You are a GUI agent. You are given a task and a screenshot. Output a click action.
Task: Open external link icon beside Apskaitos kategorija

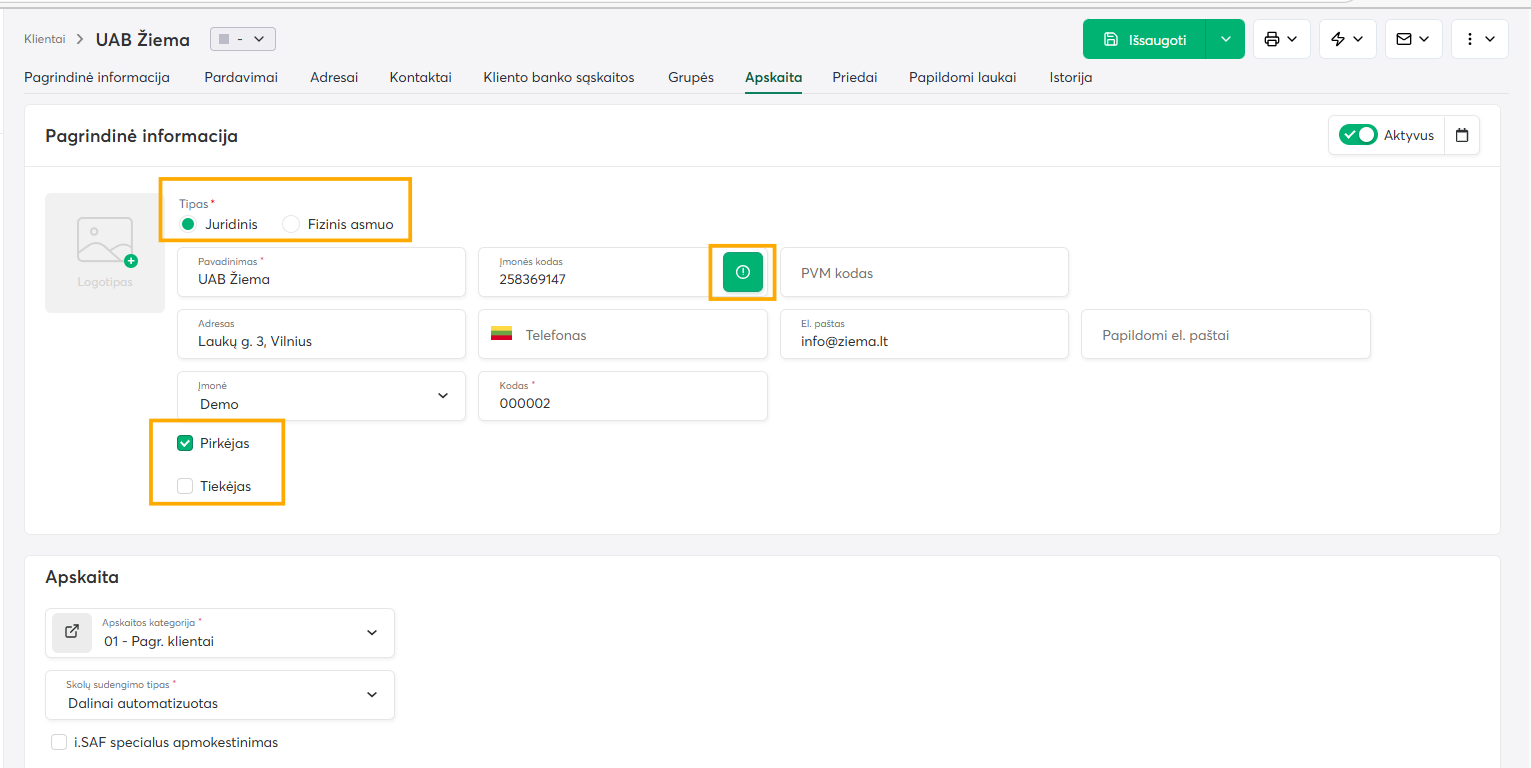72,632
